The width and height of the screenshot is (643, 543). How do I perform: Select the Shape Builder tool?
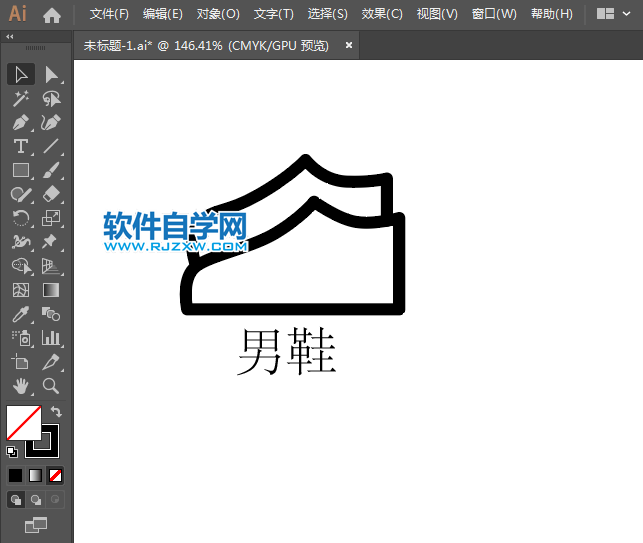(x=21, y=266)
